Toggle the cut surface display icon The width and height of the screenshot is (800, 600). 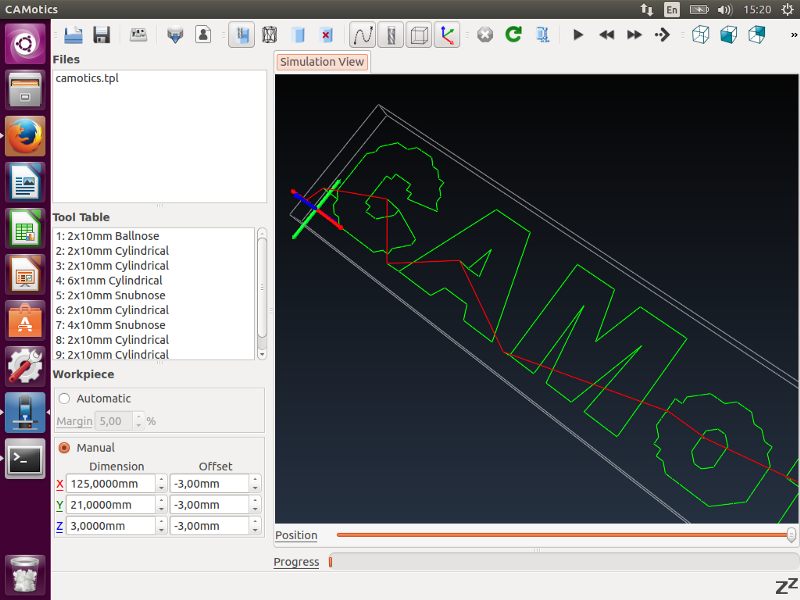(x=241, y=35)
